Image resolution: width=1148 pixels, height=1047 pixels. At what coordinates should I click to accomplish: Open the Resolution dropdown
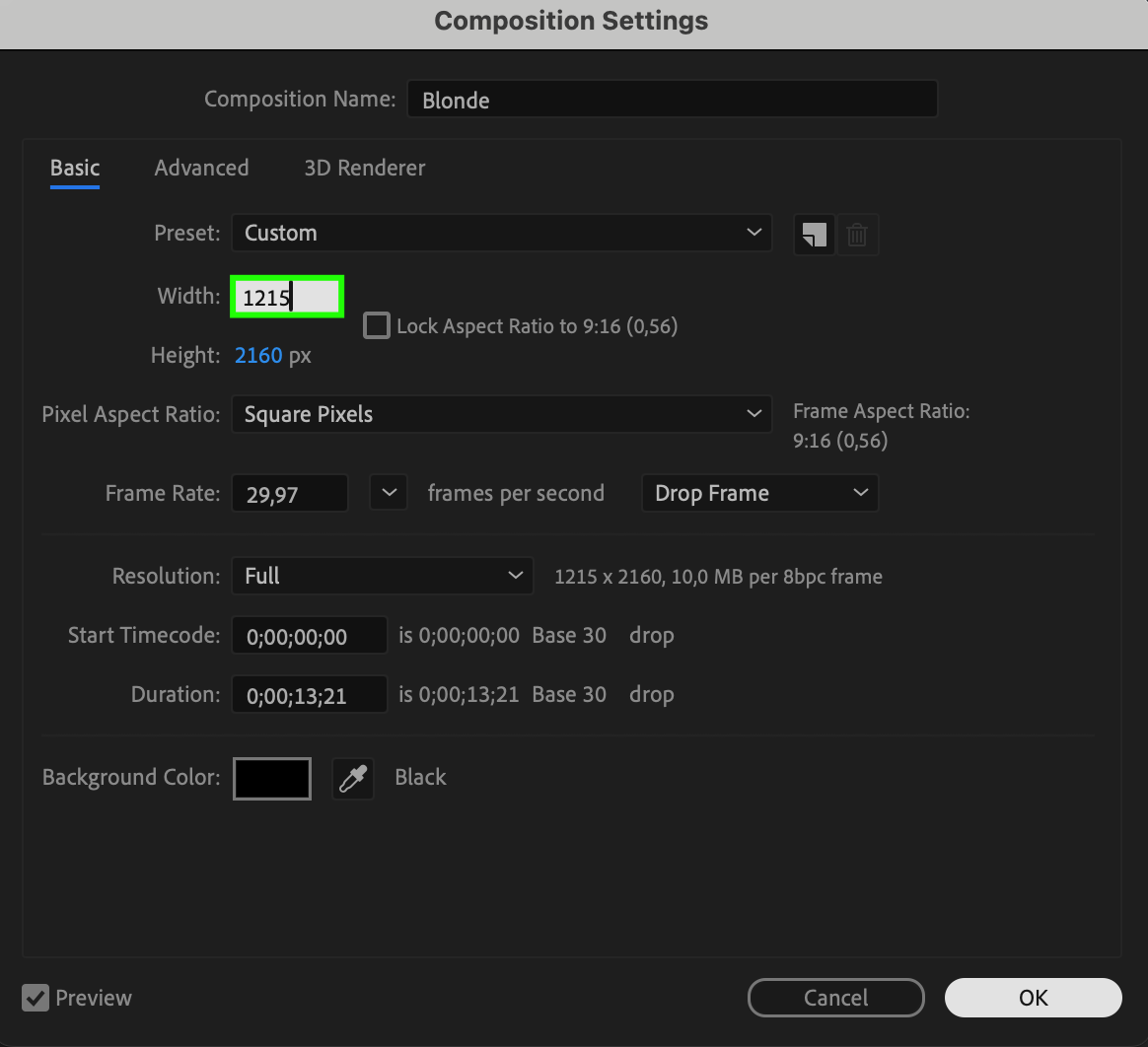tap(382, 576)
